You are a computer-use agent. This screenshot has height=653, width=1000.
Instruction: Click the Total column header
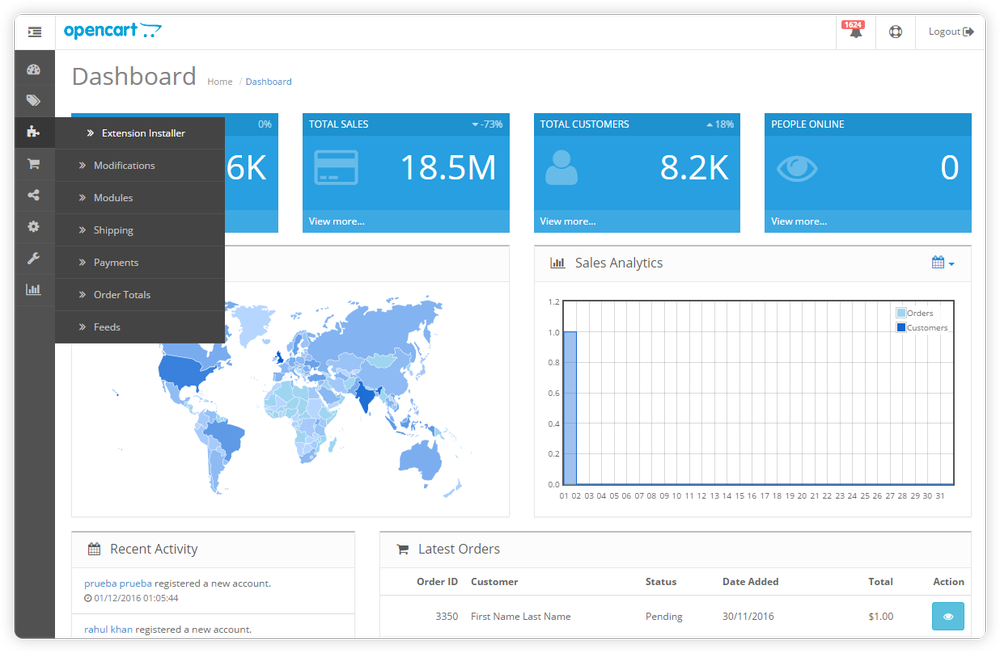[x=880, y=582]
